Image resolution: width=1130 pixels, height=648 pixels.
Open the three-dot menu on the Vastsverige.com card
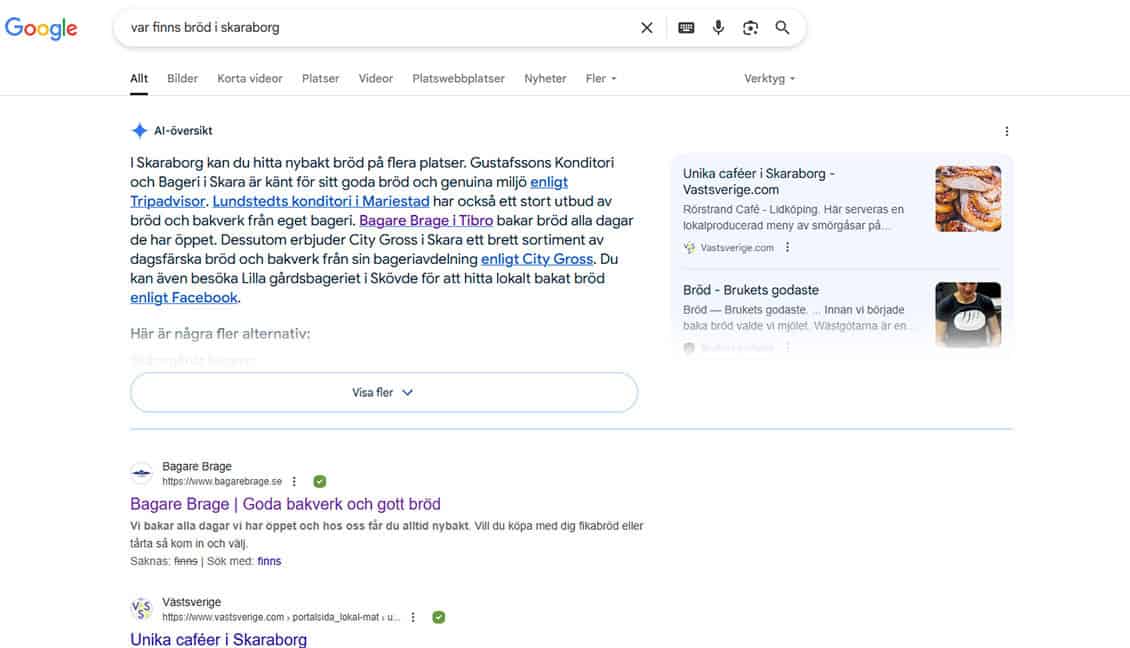pyautogui.click(x=786, y=248)
